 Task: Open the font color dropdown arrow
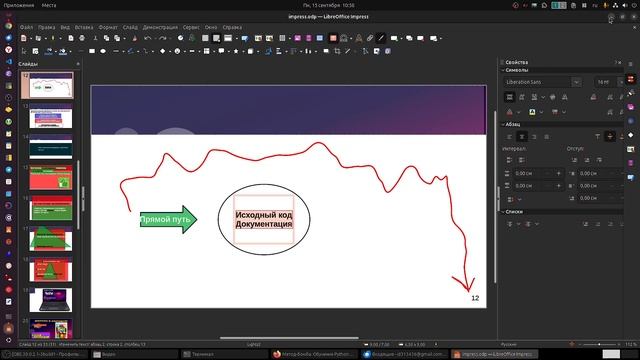coord(518,112)
